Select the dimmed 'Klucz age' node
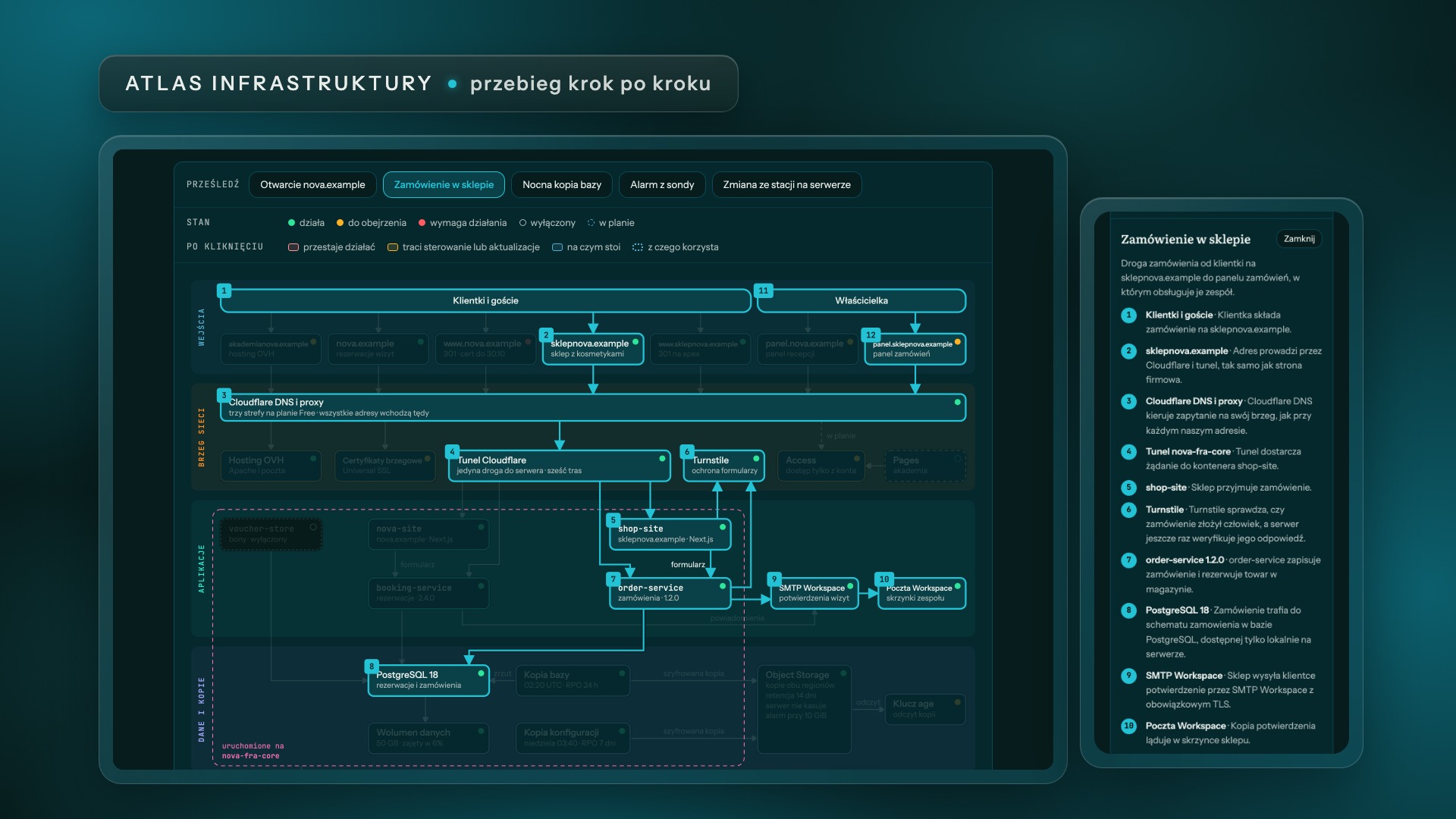This screenshot has width=1456, height=819. pos(925,709)
